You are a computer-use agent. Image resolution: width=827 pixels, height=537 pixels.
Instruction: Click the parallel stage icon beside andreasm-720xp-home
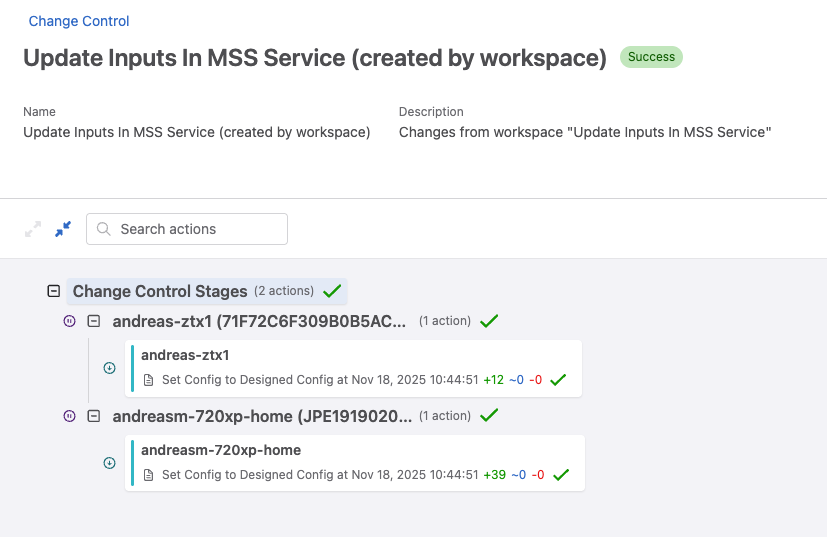click(x=69, y=416)
